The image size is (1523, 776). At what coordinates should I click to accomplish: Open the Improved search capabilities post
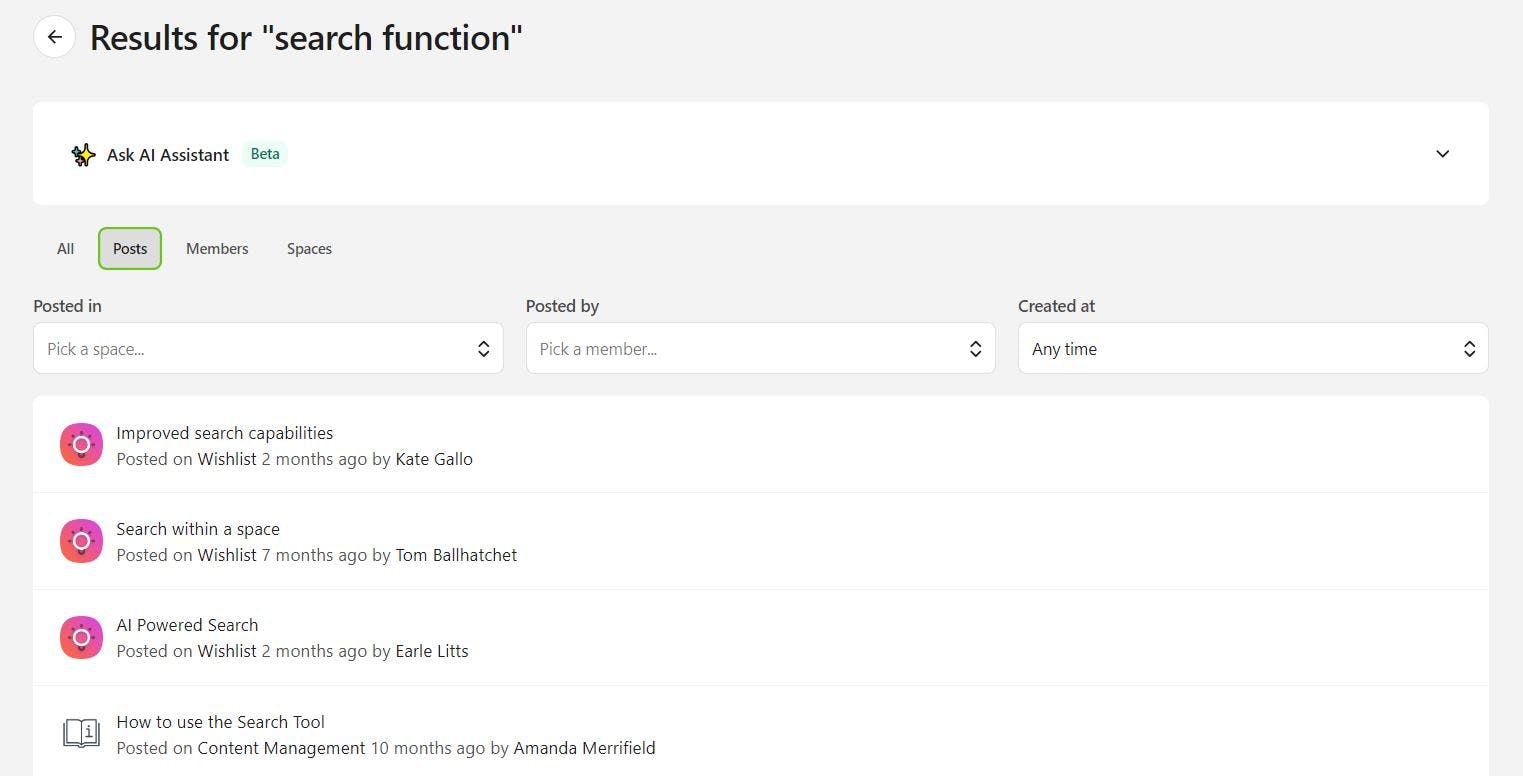(x=224, y=433)
